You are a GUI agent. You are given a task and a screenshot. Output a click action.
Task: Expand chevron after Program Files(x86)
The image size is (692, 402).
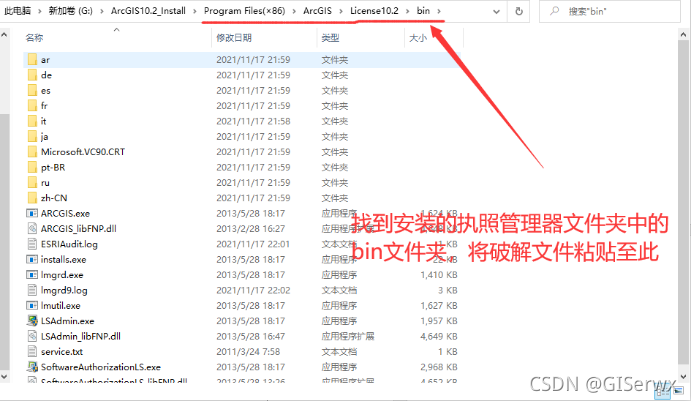(294, 11)
